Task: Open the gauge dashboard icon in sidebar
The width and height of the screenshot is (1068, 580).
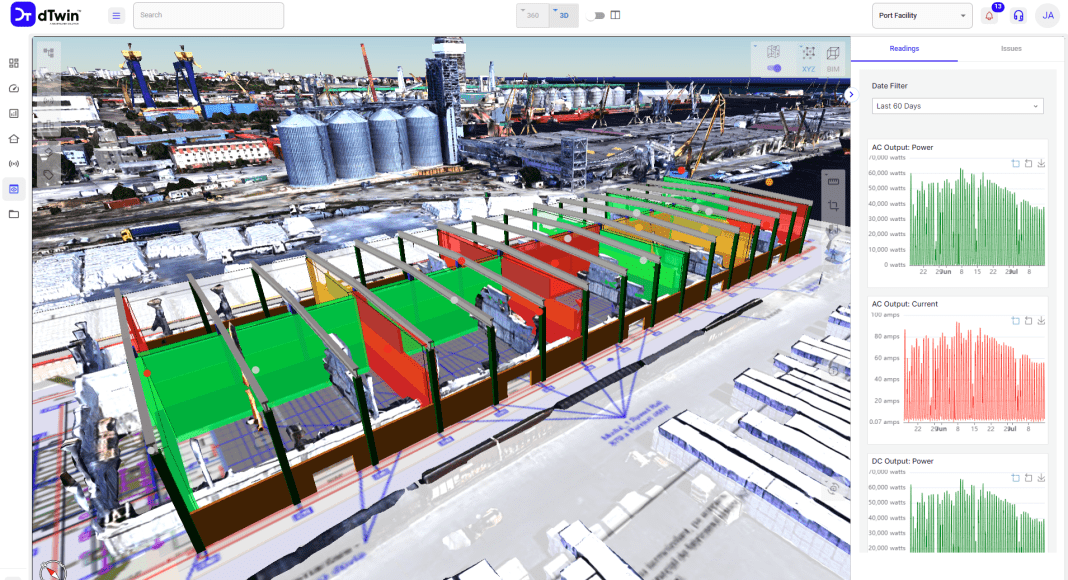Action: [x=14, y=89]
